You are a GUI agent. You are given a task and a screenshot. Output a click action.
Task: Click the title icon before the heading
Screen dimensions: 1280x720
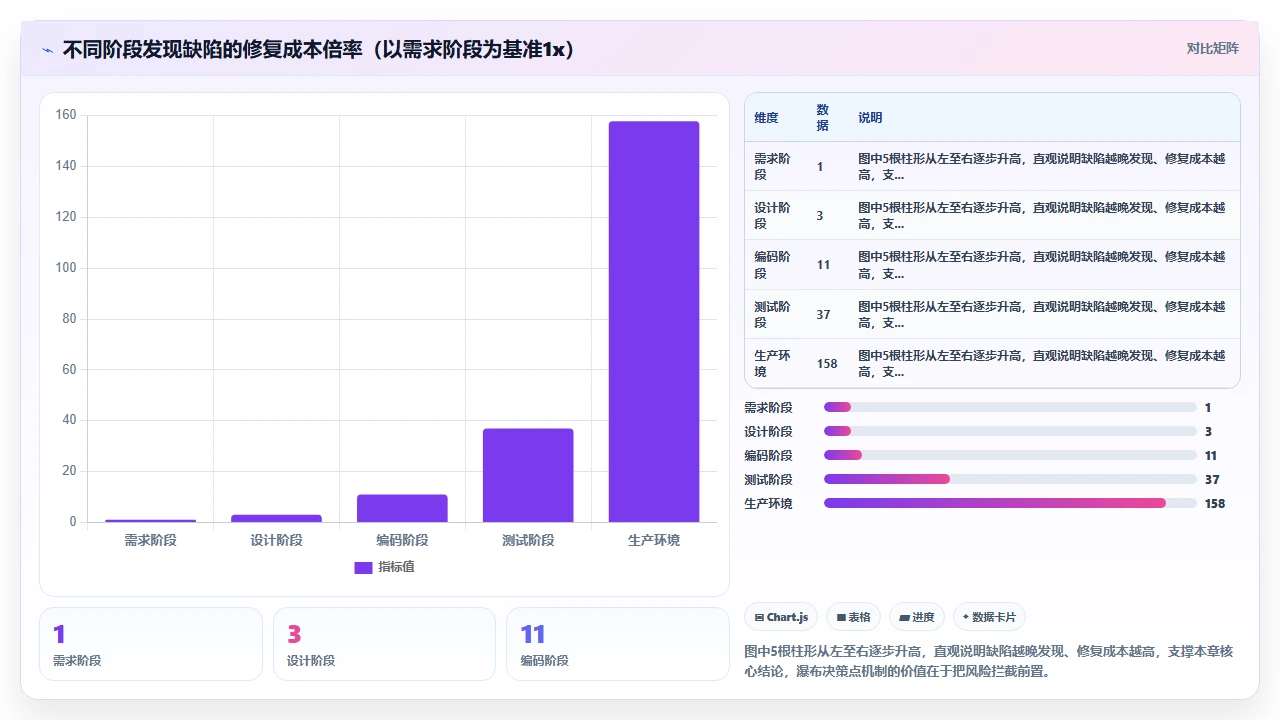[48, 50]
